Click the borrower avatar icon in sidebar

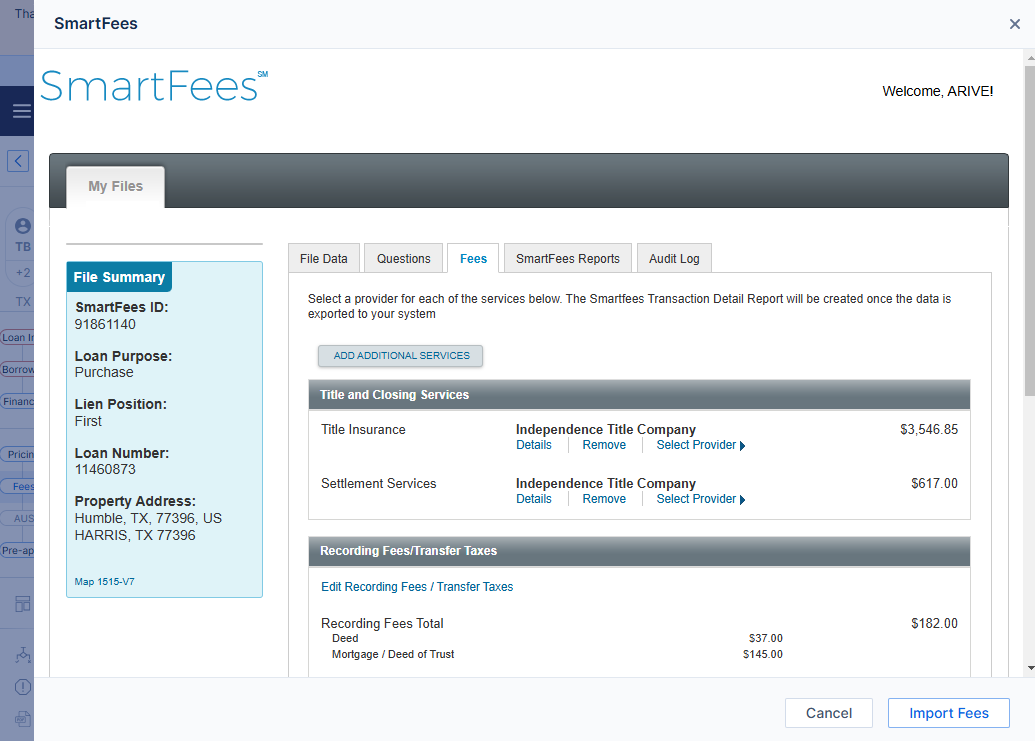tap(23, 226)
